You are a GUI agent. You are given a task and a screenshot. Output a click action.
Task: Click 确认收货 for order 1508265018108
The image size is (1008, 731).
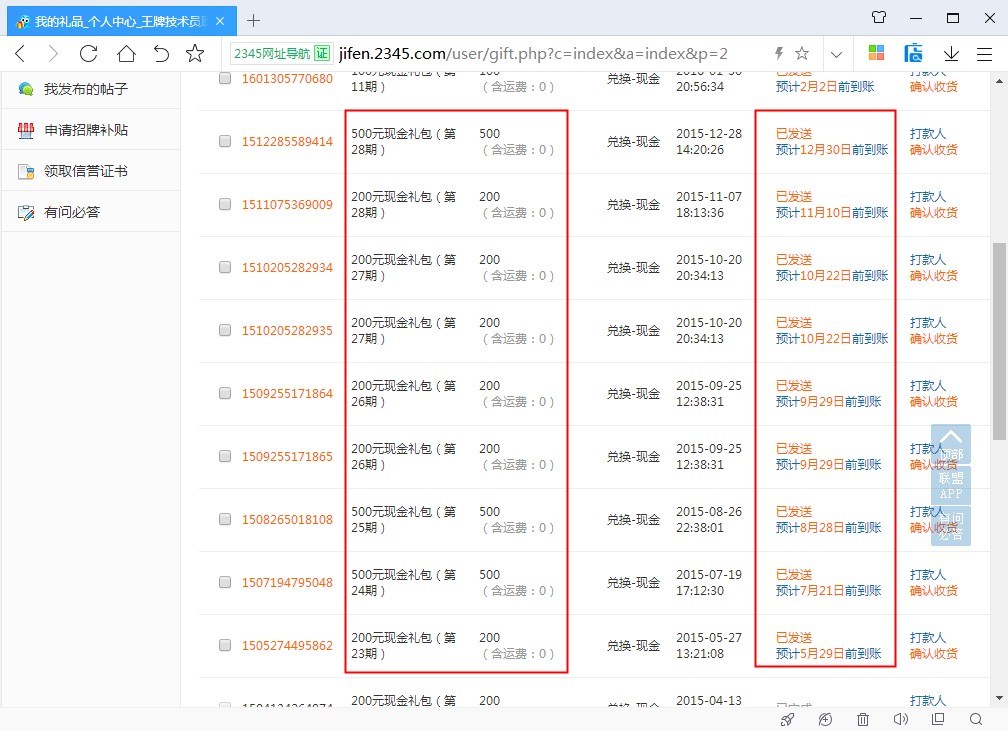pyautogui.click(x=933, y=528)
